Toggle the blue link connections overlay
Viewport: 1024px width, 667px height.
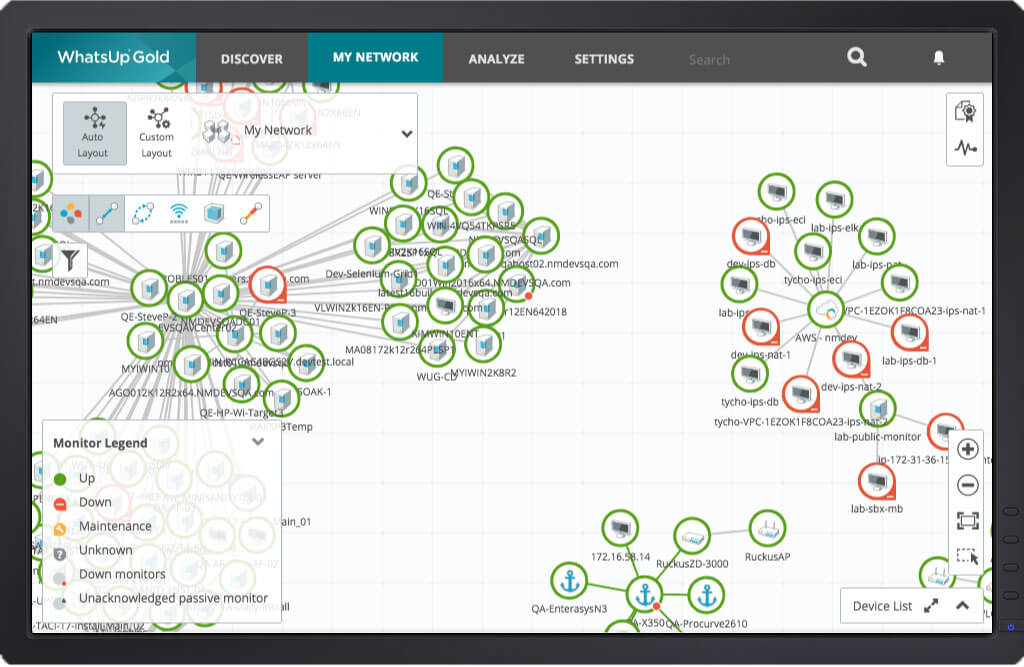click(x=106, y=213)
